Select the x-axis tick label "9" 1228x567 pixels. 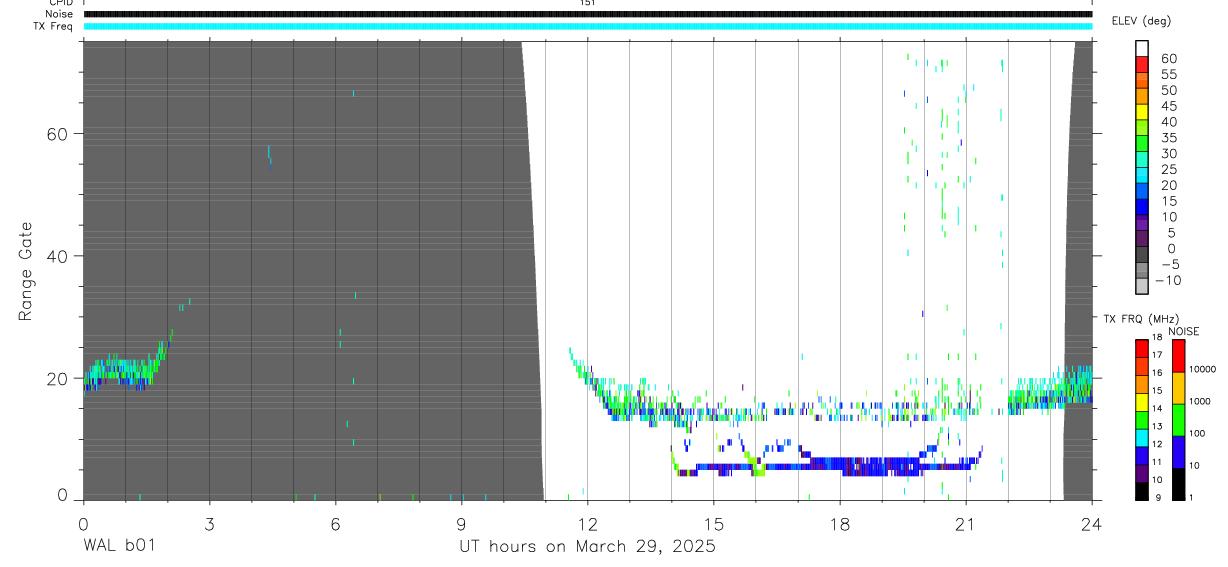pos(461,523)
